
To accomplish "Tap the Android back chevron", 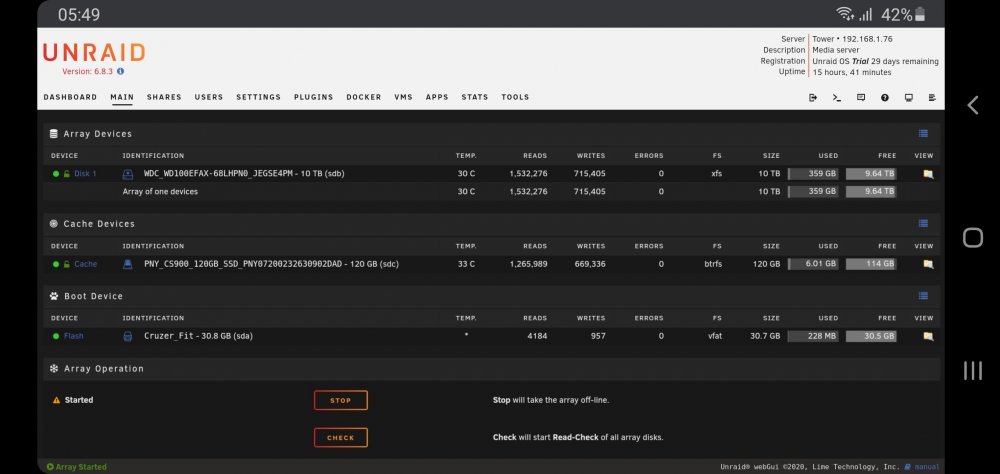I will (x=973, y=105).
